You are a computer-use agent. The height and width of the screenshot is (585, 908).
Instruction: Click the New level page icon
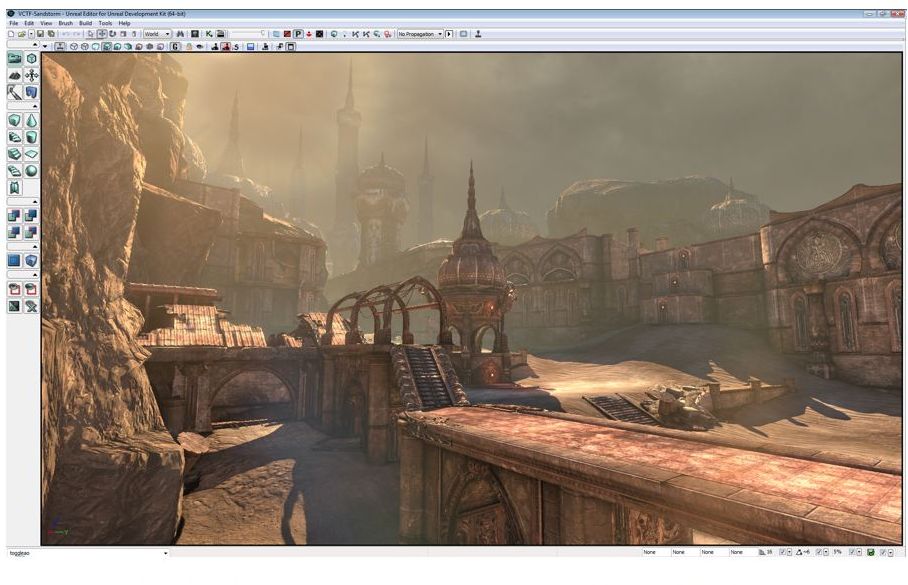(x=11, y=34)
